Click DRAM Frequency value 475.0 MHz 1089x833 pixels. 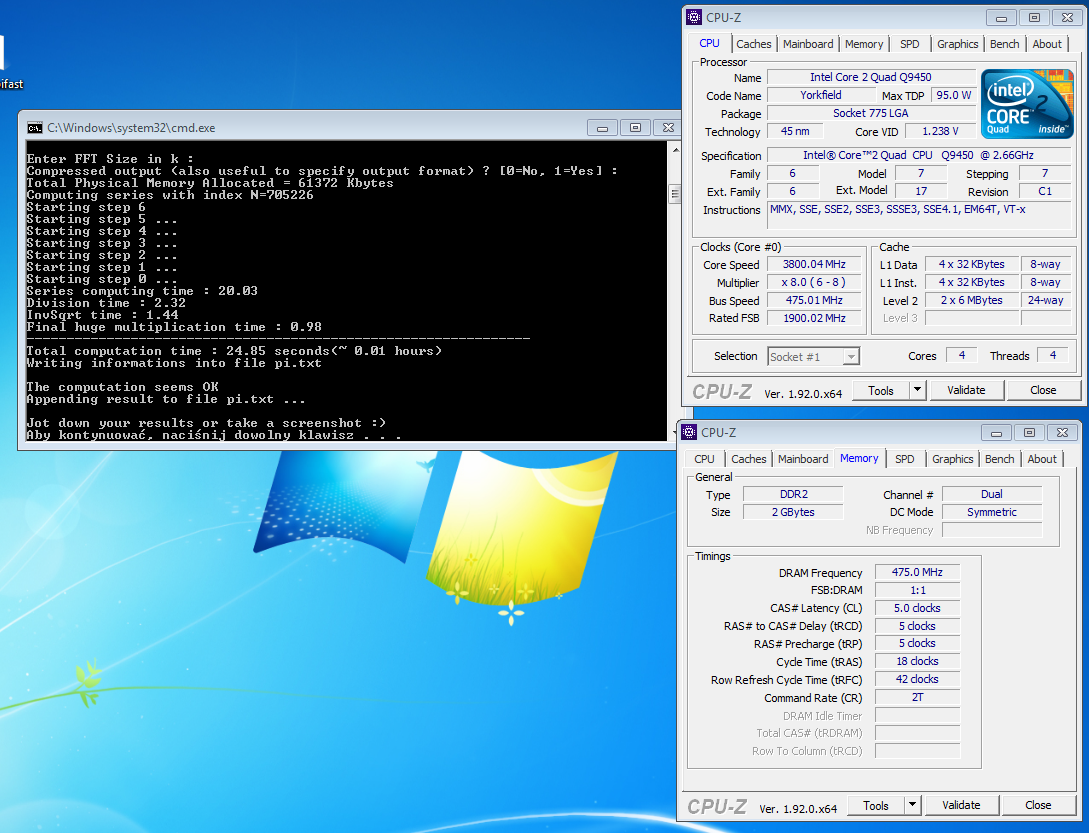point(917,572)
